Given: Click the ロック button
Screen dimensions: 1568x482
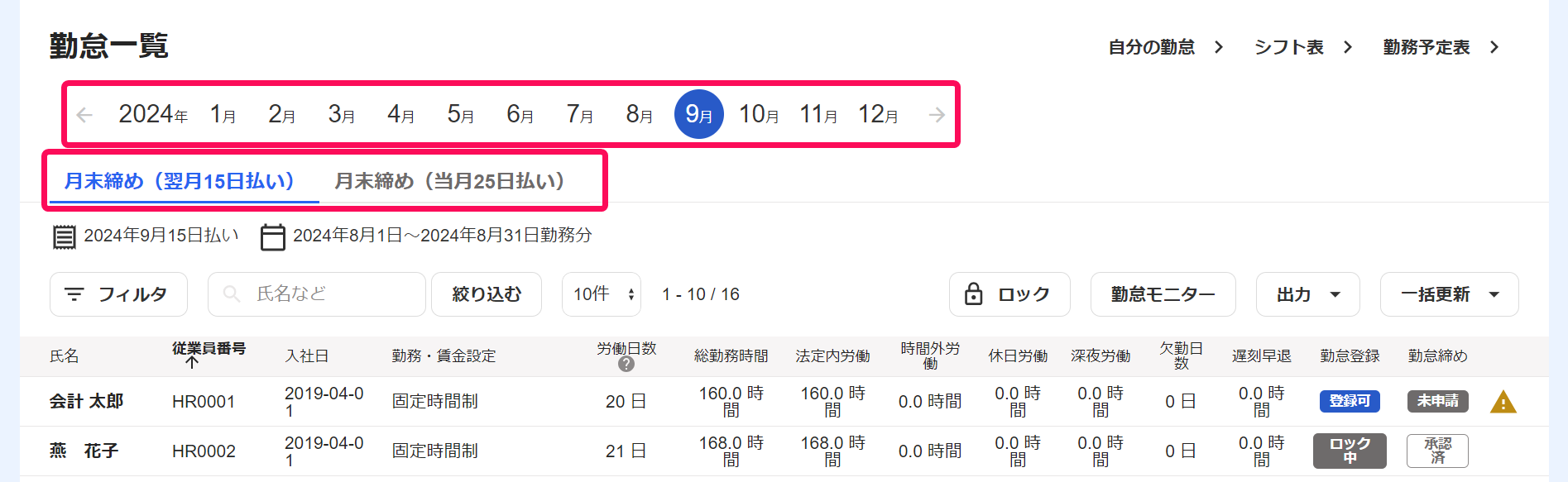Looking at the screenshot, I should pos(1009,294).
